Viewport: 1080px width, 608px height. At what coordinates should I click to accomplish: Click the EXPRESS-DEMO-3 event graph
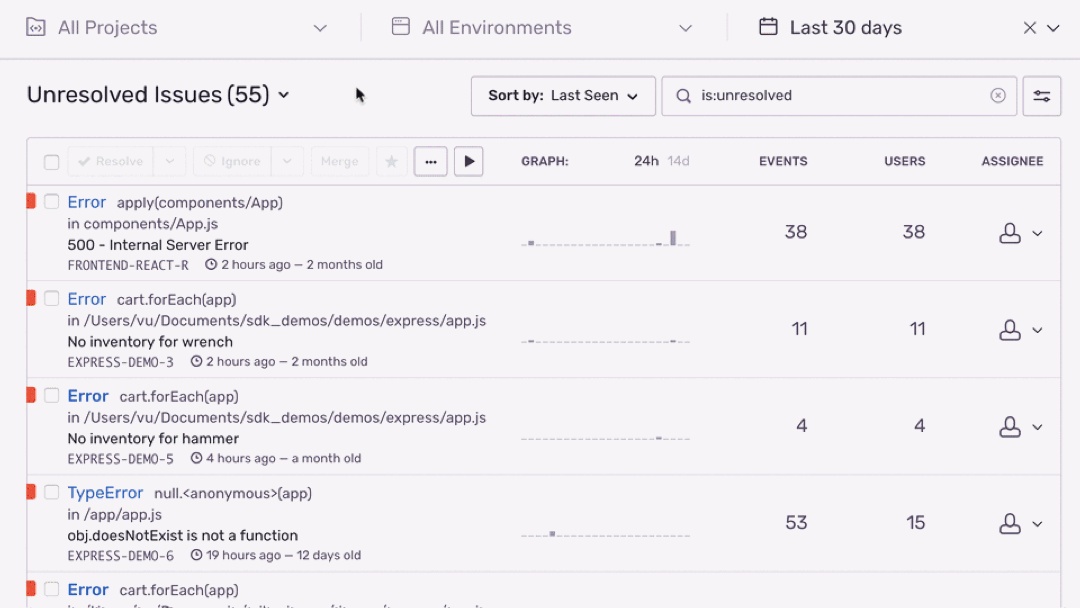pyautogui.click(x=605, y=339)
